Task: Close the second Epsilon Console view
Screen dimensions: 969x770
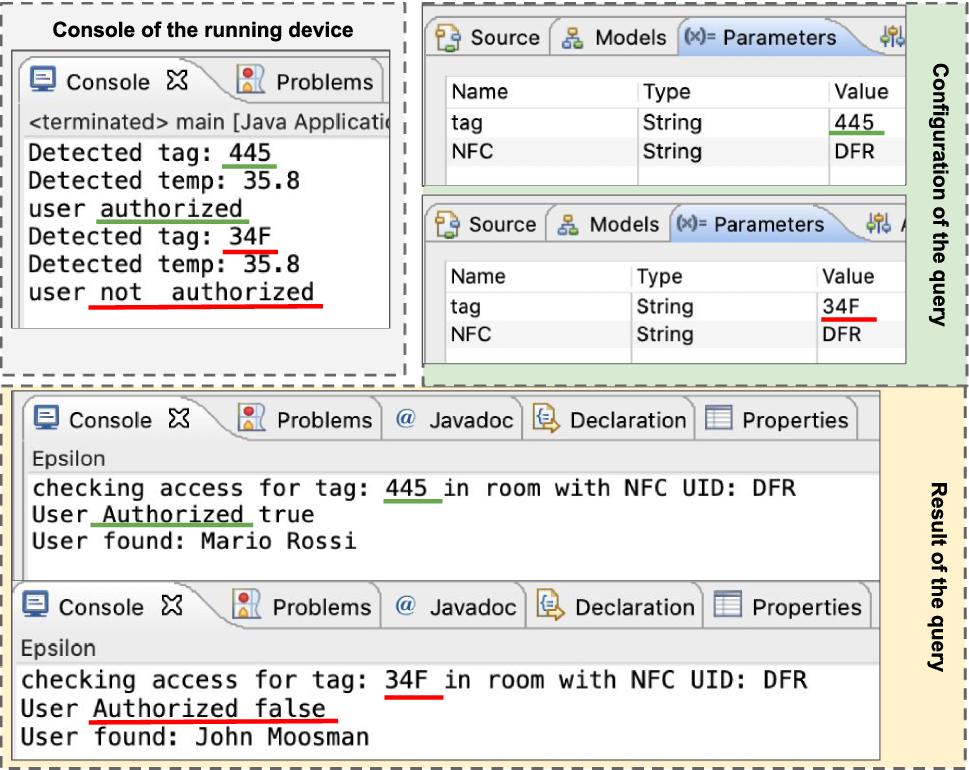Action: coord(172,605)
